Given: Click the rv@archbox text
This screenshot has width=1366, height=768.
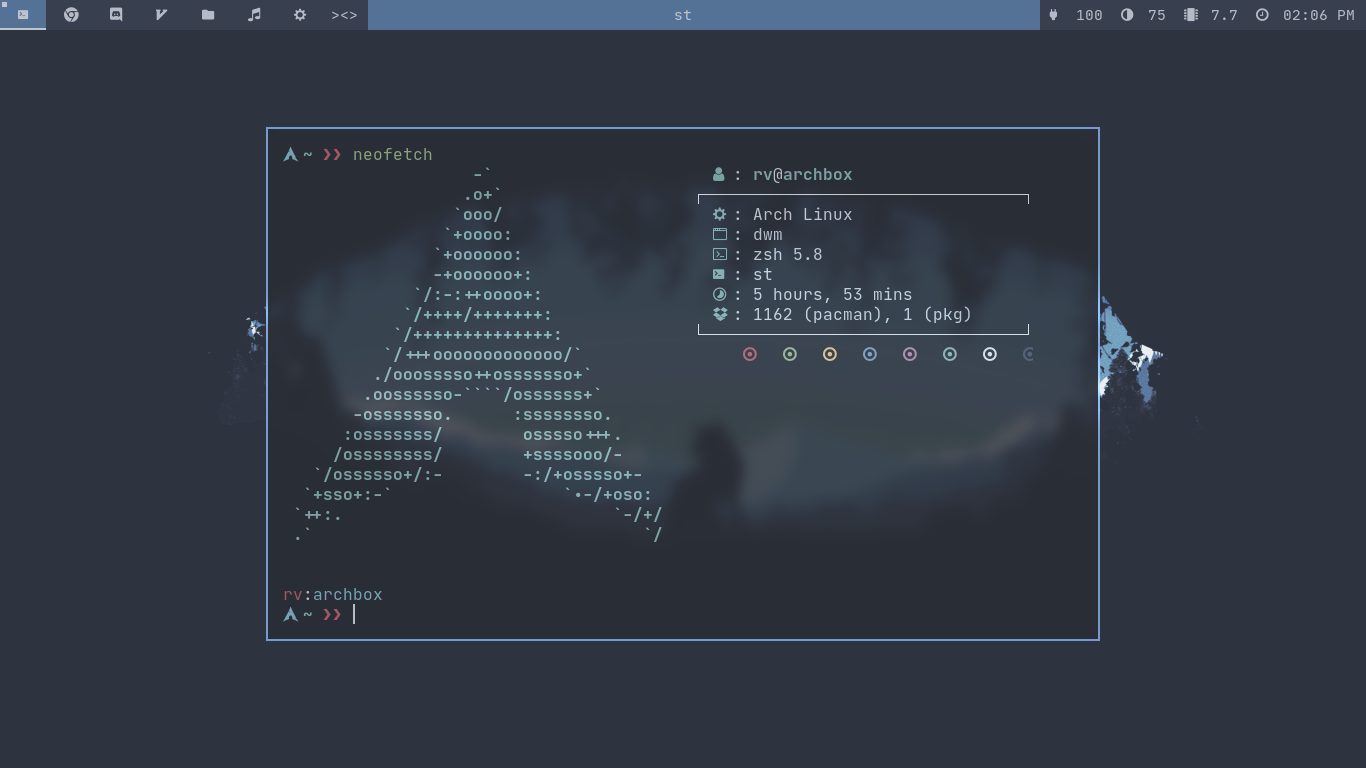Looking at the screenshot, I should click(803, 174).
